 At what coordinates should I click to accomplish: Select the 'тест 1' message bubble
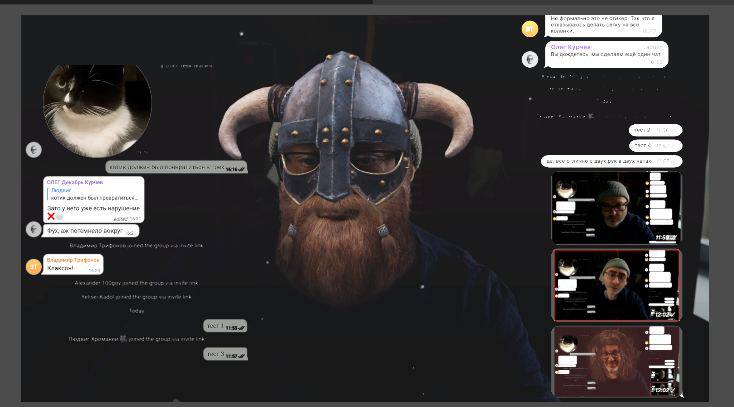tap(225, 326)
